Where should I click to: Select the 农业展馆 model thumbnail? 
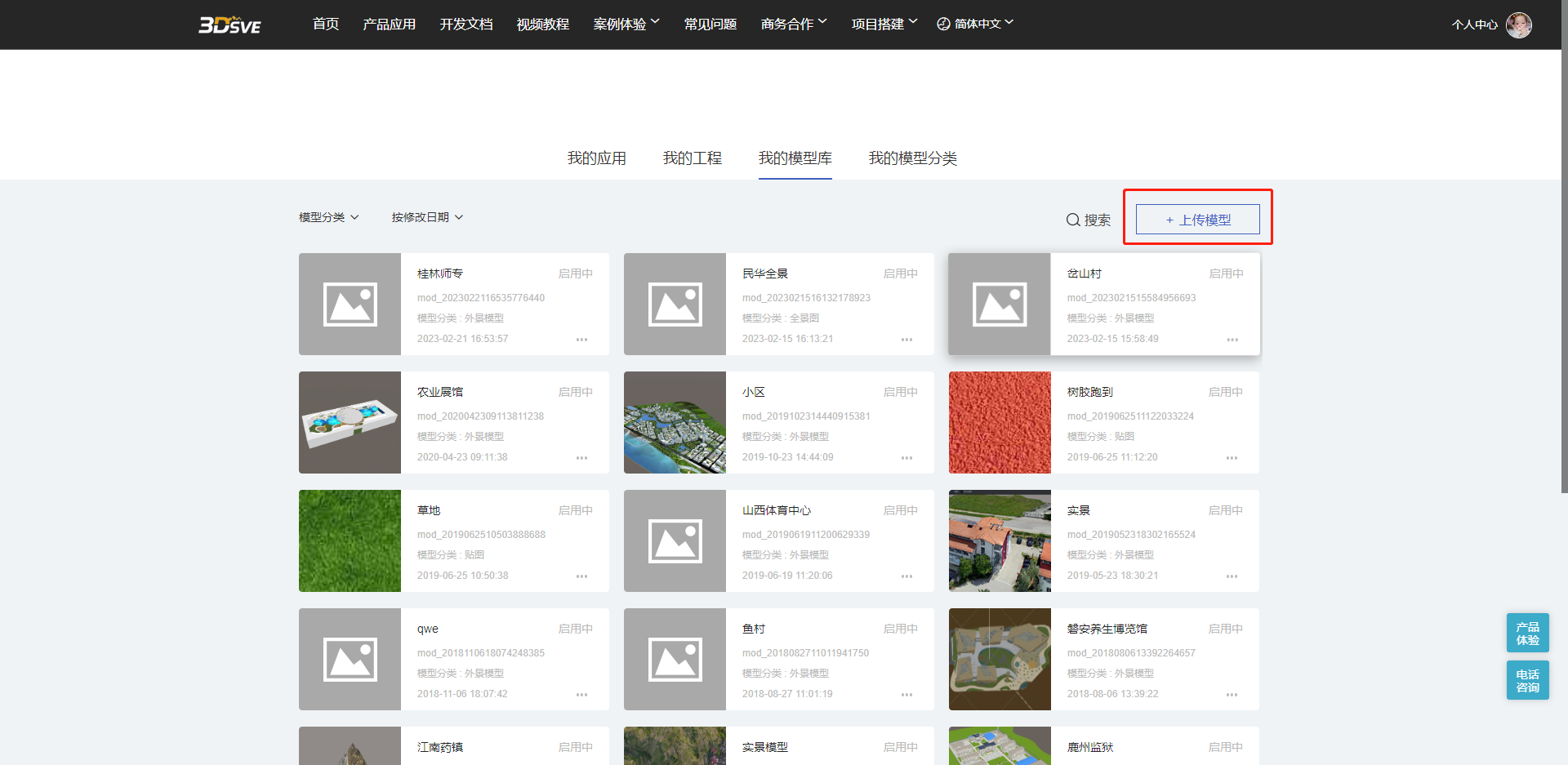[x=350, y=423]
